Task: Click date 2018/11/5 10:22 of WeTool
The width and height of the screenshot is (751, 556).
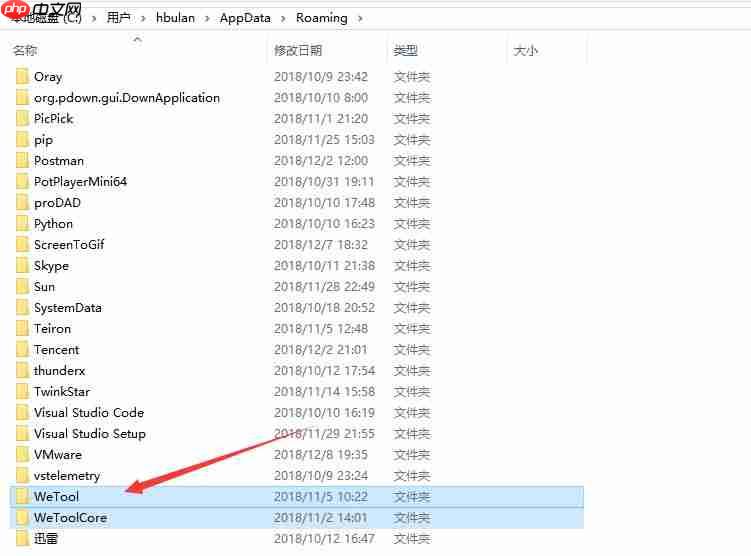Action: pyautogui.click(x=321, y=497)
